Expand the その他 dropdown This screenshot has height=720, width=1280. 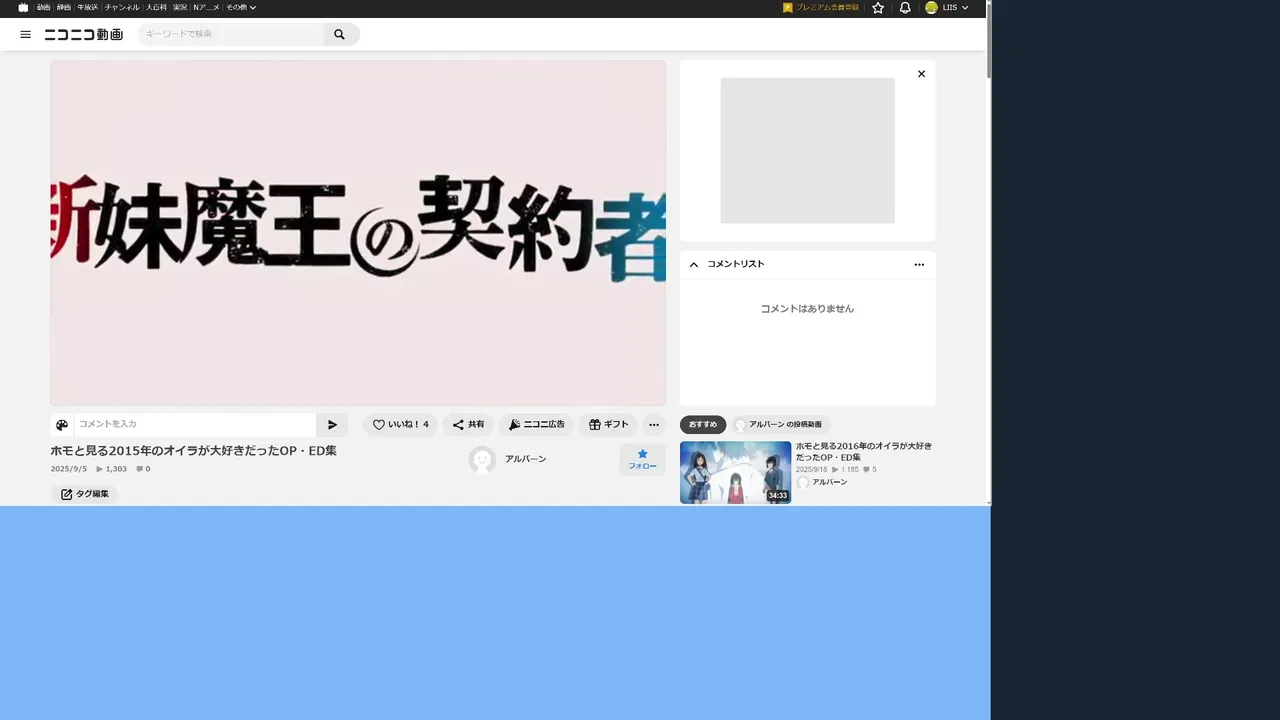pos(241,7)
